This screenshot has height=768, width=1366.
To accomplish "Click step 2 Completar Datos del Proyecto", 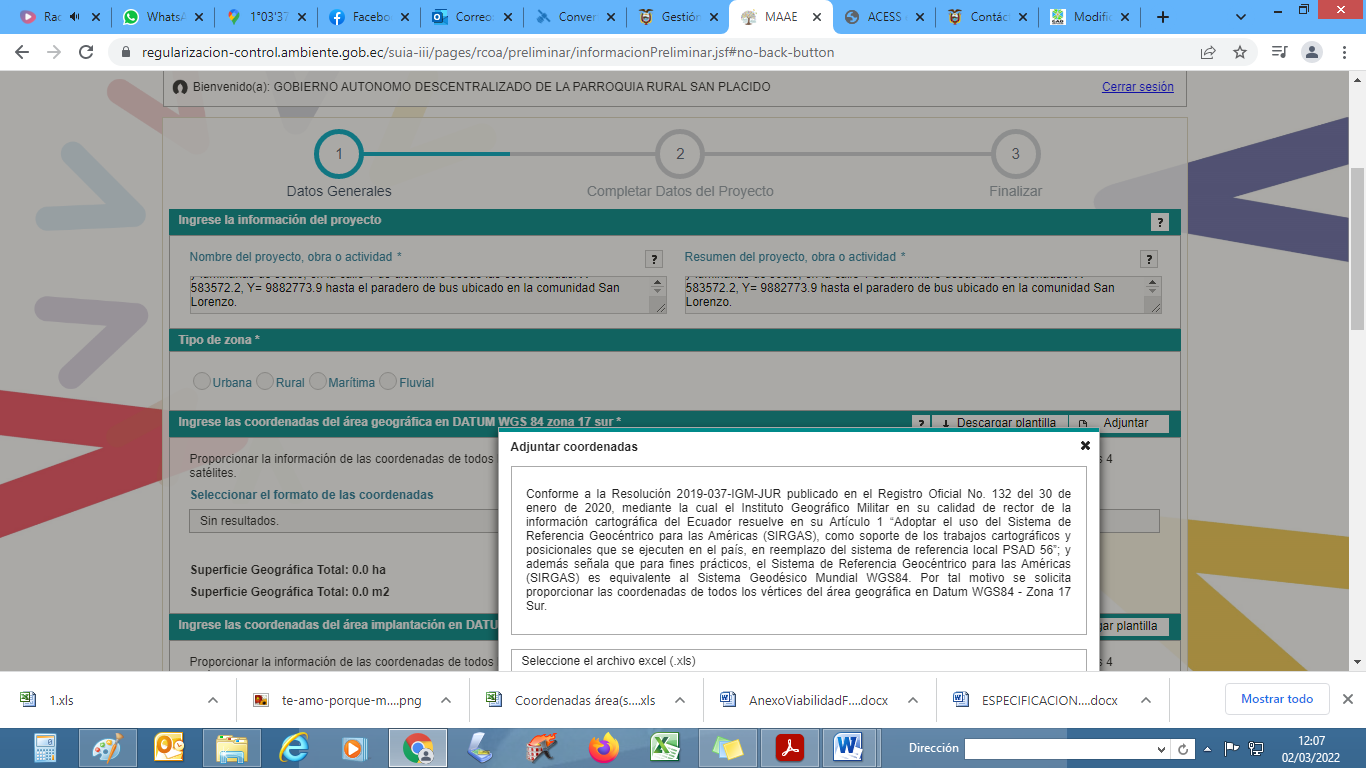I will pos(680,155).
